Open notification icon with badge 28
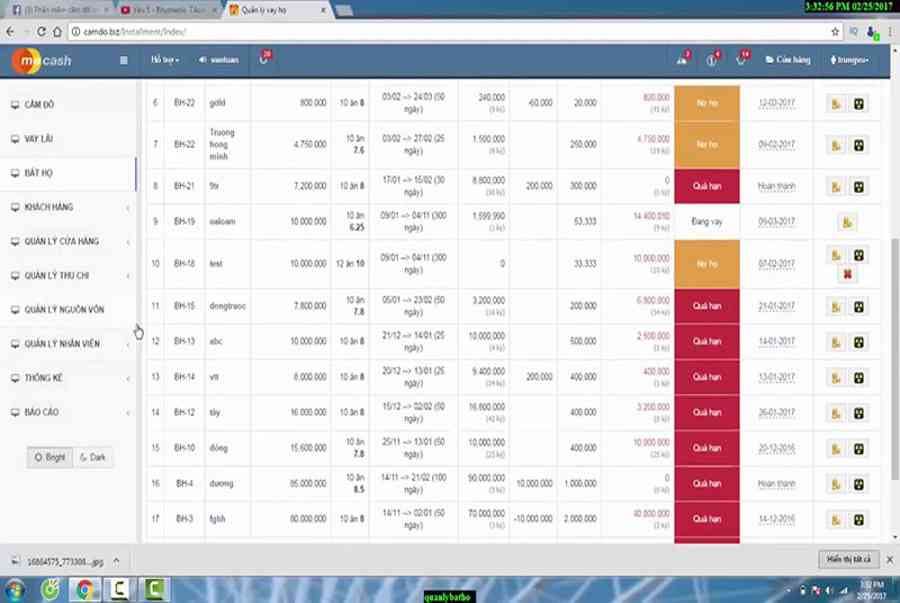The image size is (900, 603). tap(263, 59)
